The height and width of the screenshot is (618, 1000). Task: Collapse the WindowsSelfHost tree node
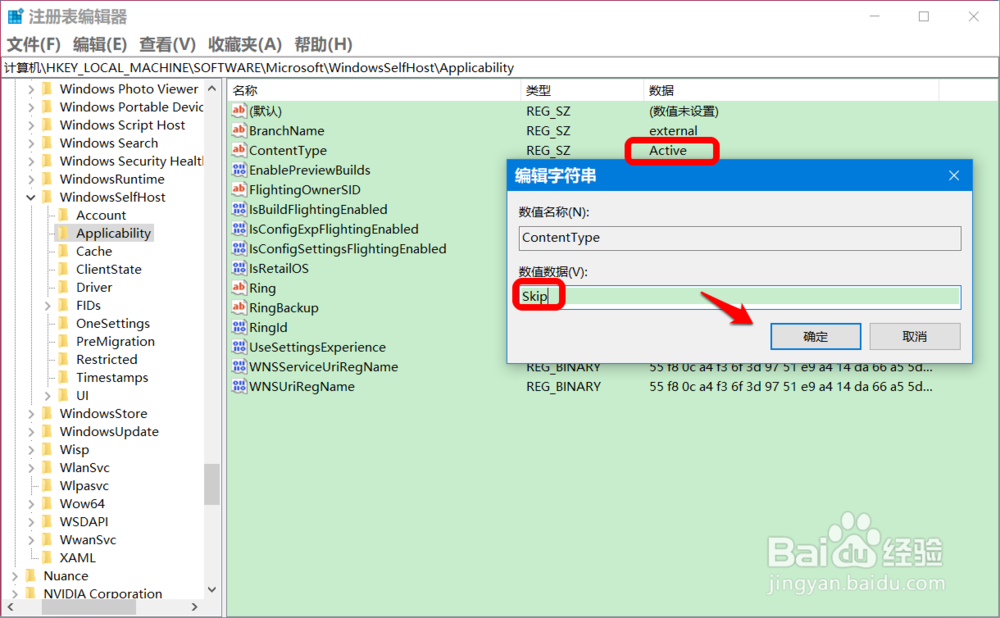click(x=31, y=197)
